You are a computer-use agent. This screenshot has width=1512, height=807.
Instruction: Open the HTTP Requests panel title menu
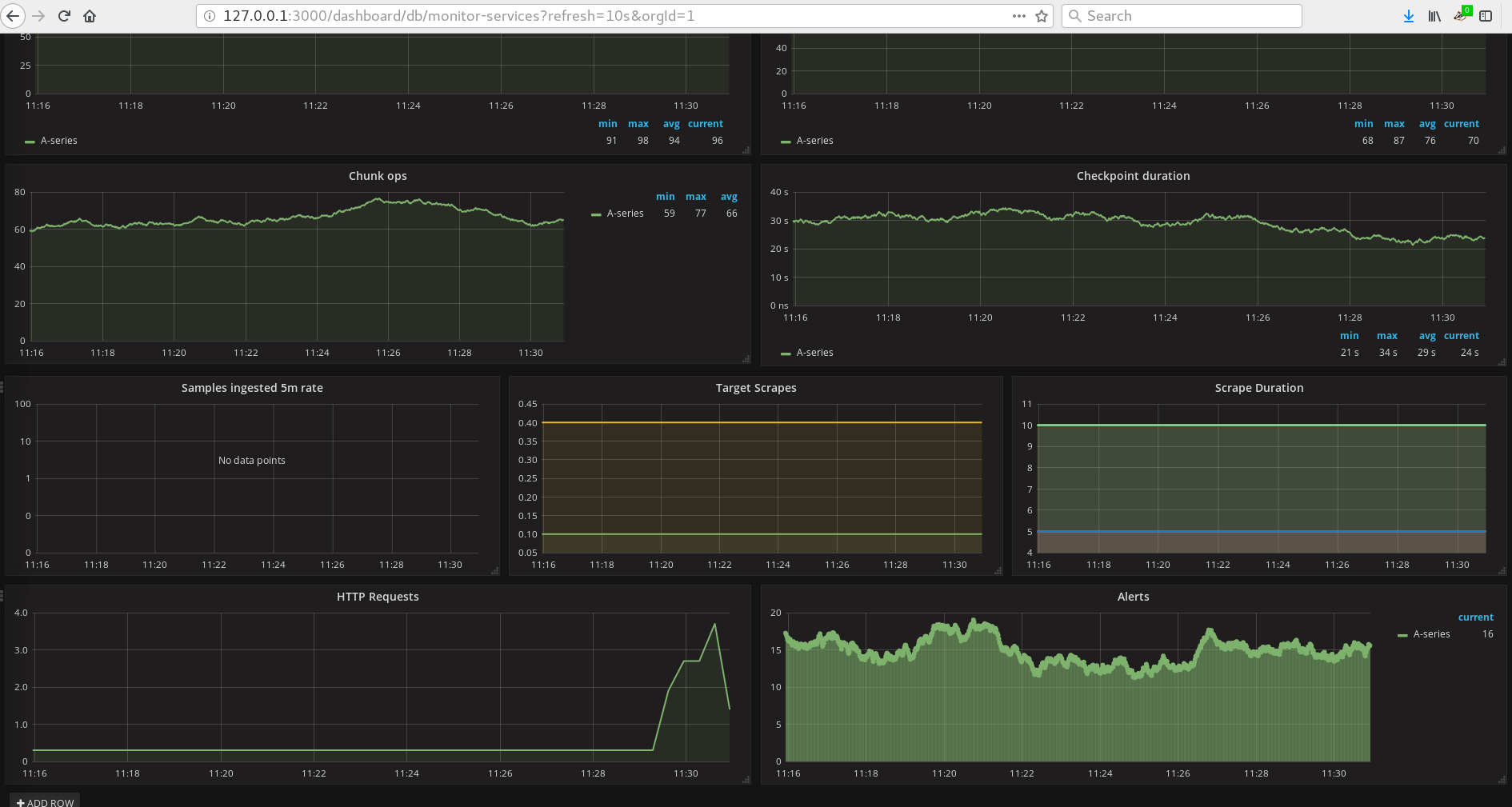click(378, 597)
